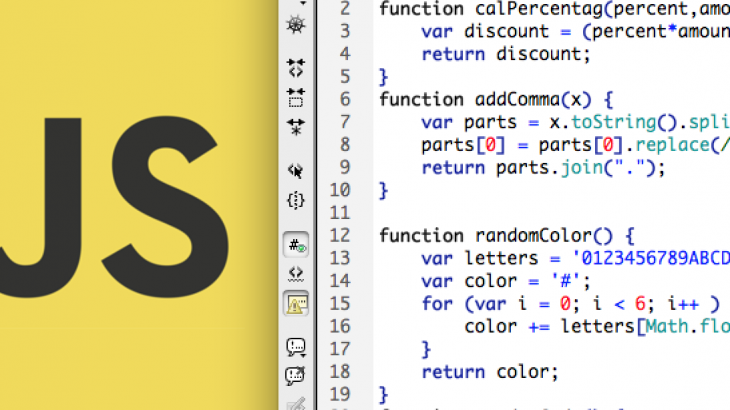Click line number 14 in gutter
The width and height of the screenshot is (730, 410).
click(x=340, y=281)
